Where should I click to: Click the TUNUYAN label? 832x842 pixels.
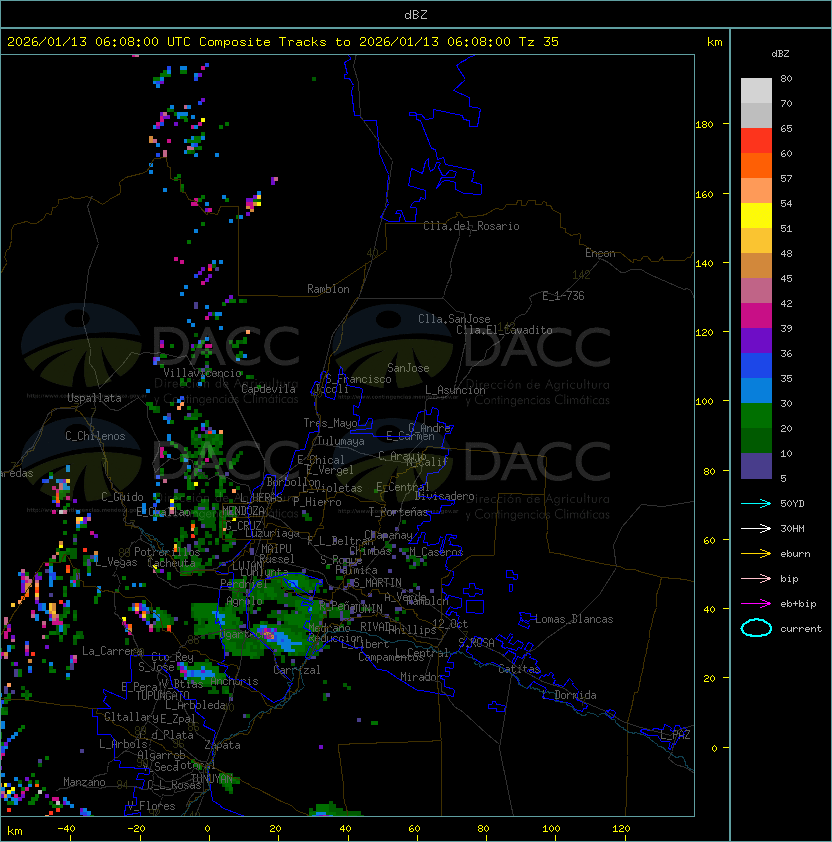click(x=212, y=779)
